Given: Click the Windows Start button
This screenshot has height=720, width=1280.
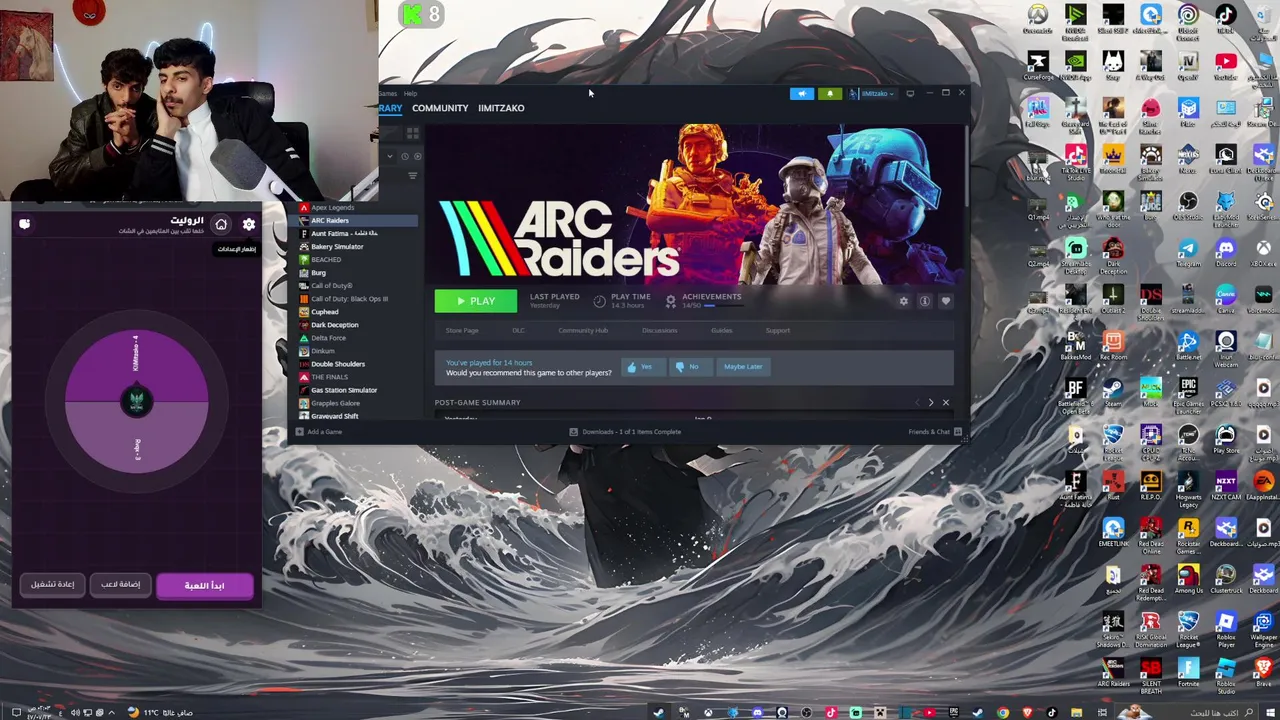Looking at the screenshot, I should coord(1268,712).
